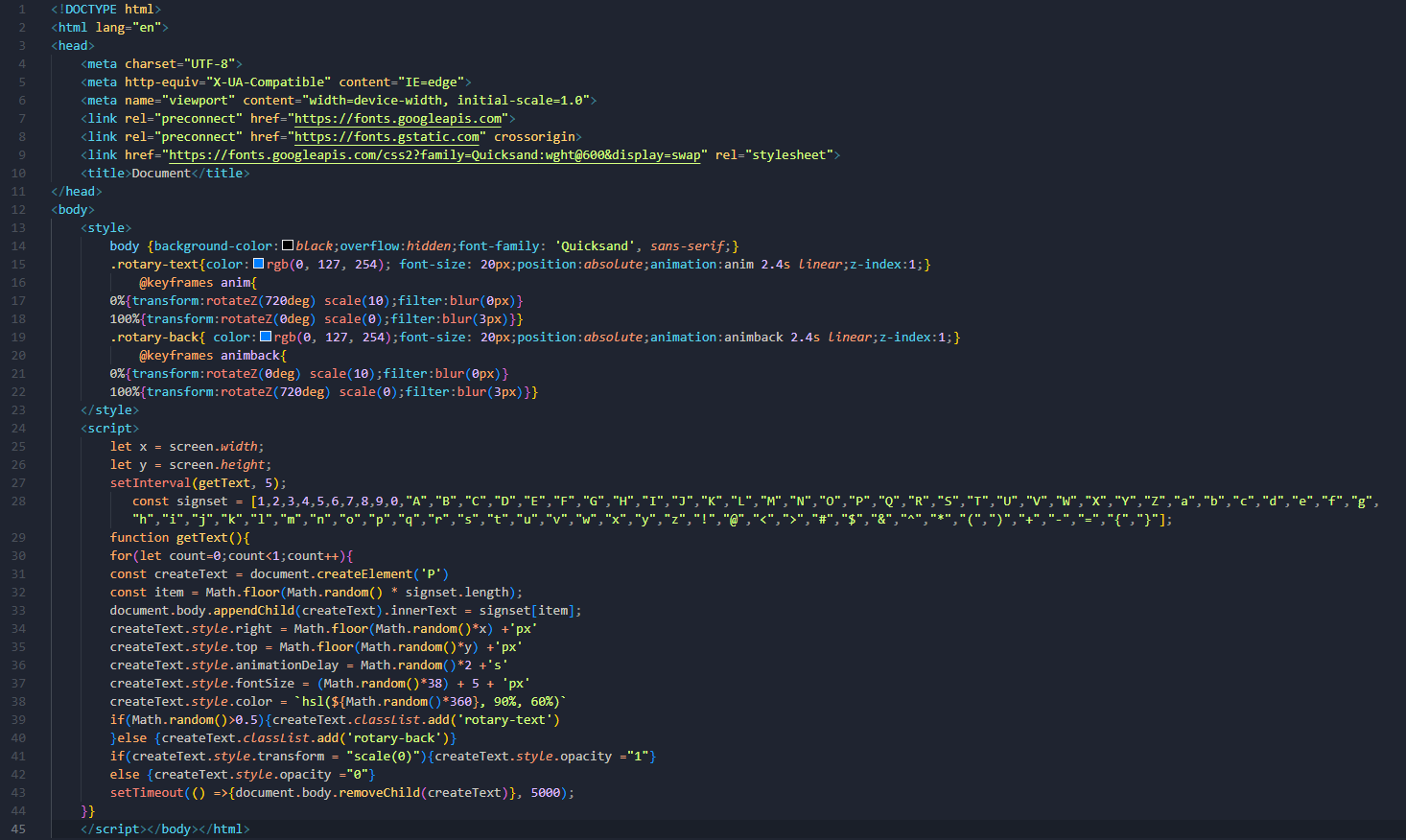
Task: Click the "IE=edge" content value
Action: coord(431,82)
